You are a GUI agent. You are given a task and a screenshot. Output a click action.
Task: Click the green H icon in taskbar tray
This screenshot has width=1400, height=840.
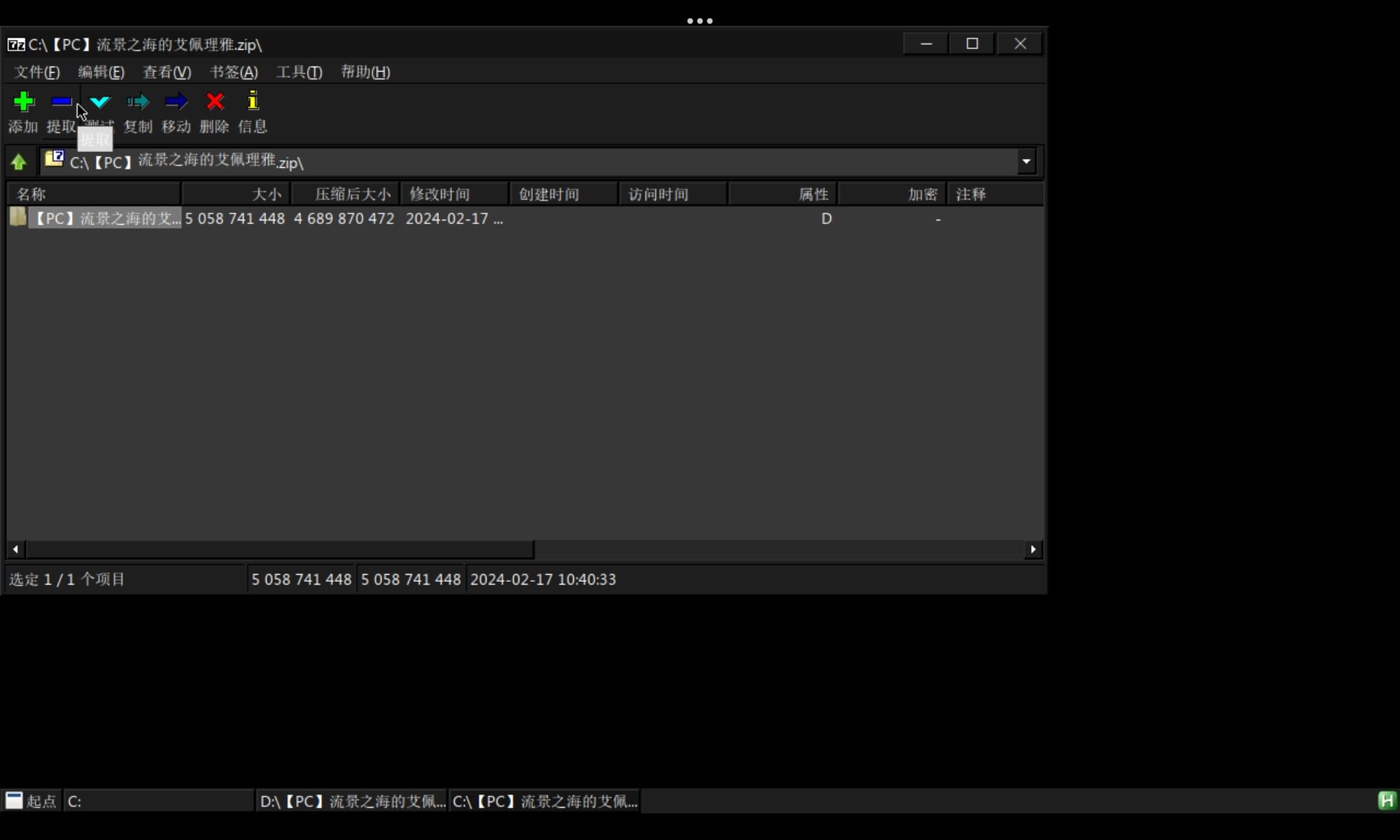click(1387, 801)
